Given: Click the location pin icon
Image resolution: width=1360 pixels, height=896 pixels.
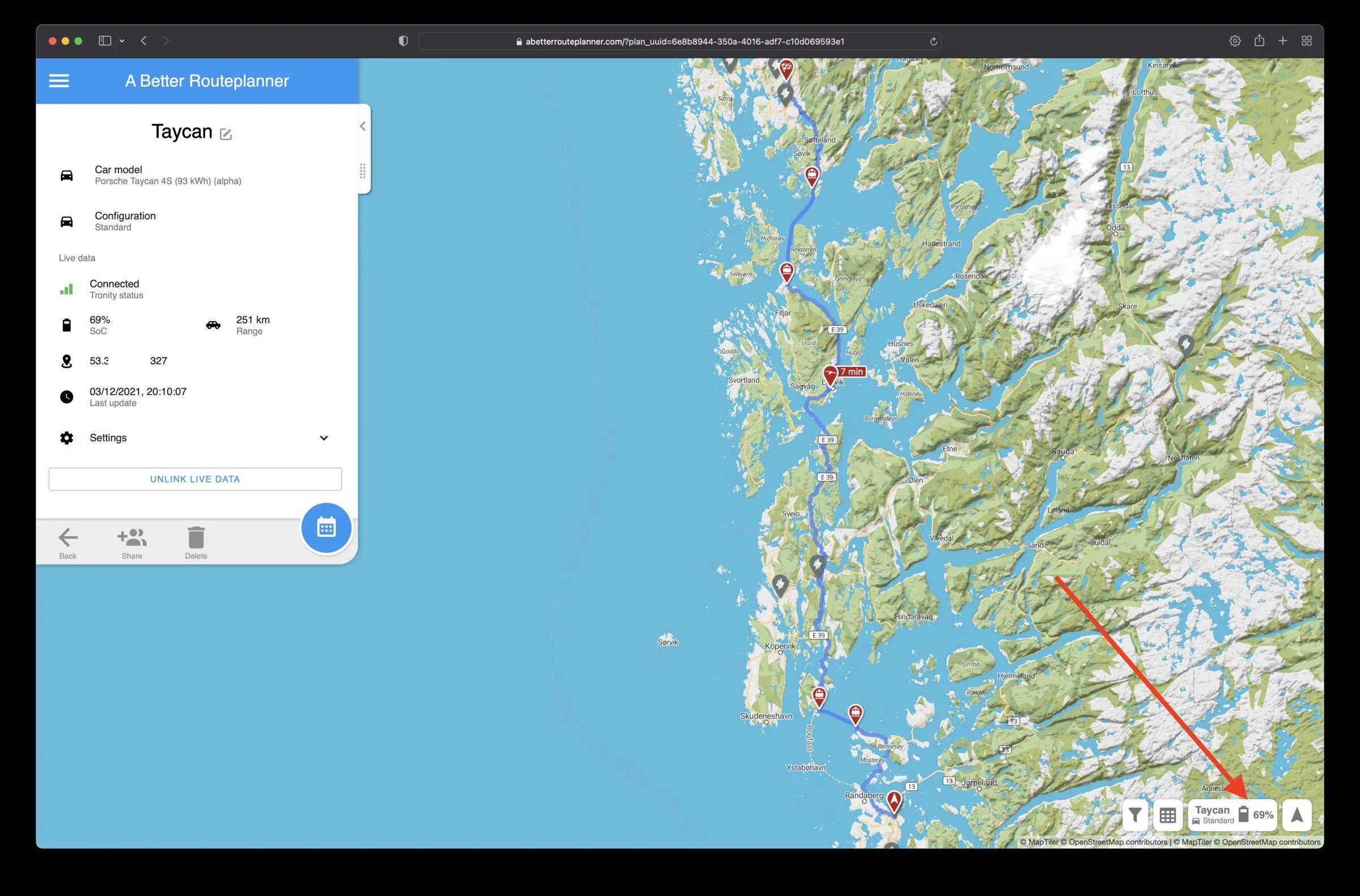Looking at the screenshot, I should tap(66, 361).
